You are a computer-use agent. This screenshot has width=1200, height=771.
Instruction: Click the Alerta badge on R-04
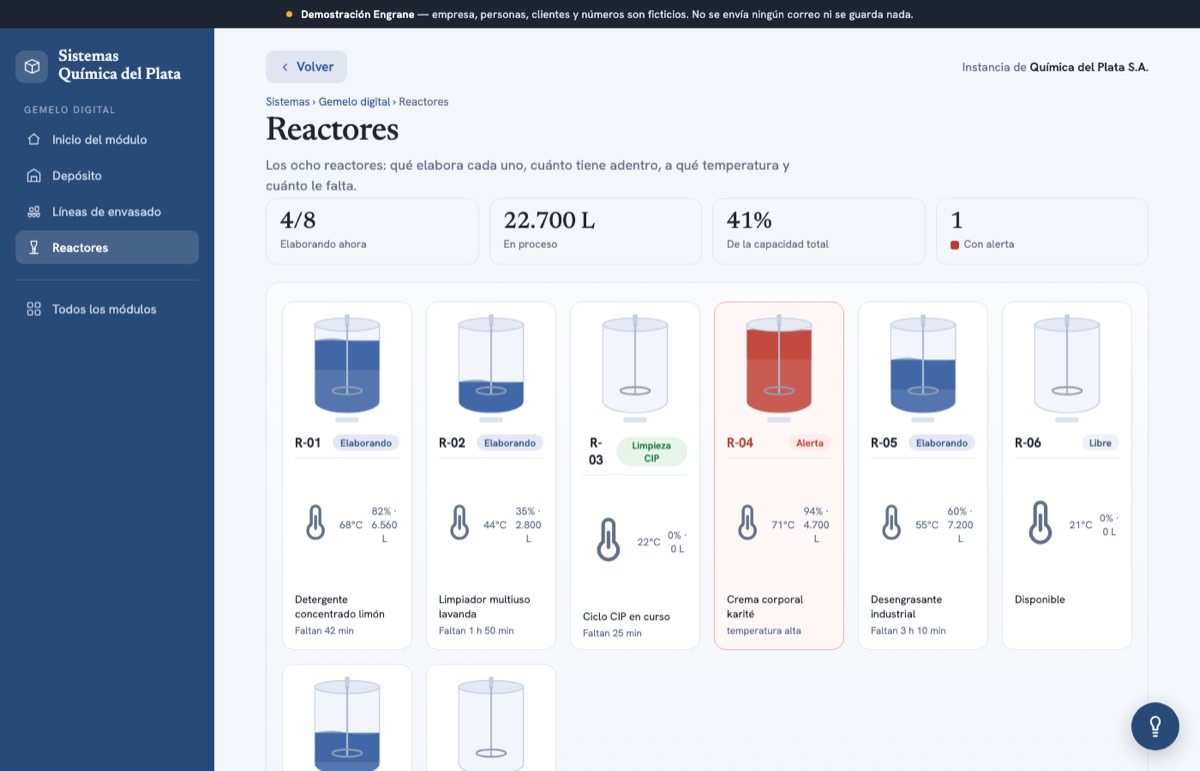pyautogui.click(x=810, y=443)
